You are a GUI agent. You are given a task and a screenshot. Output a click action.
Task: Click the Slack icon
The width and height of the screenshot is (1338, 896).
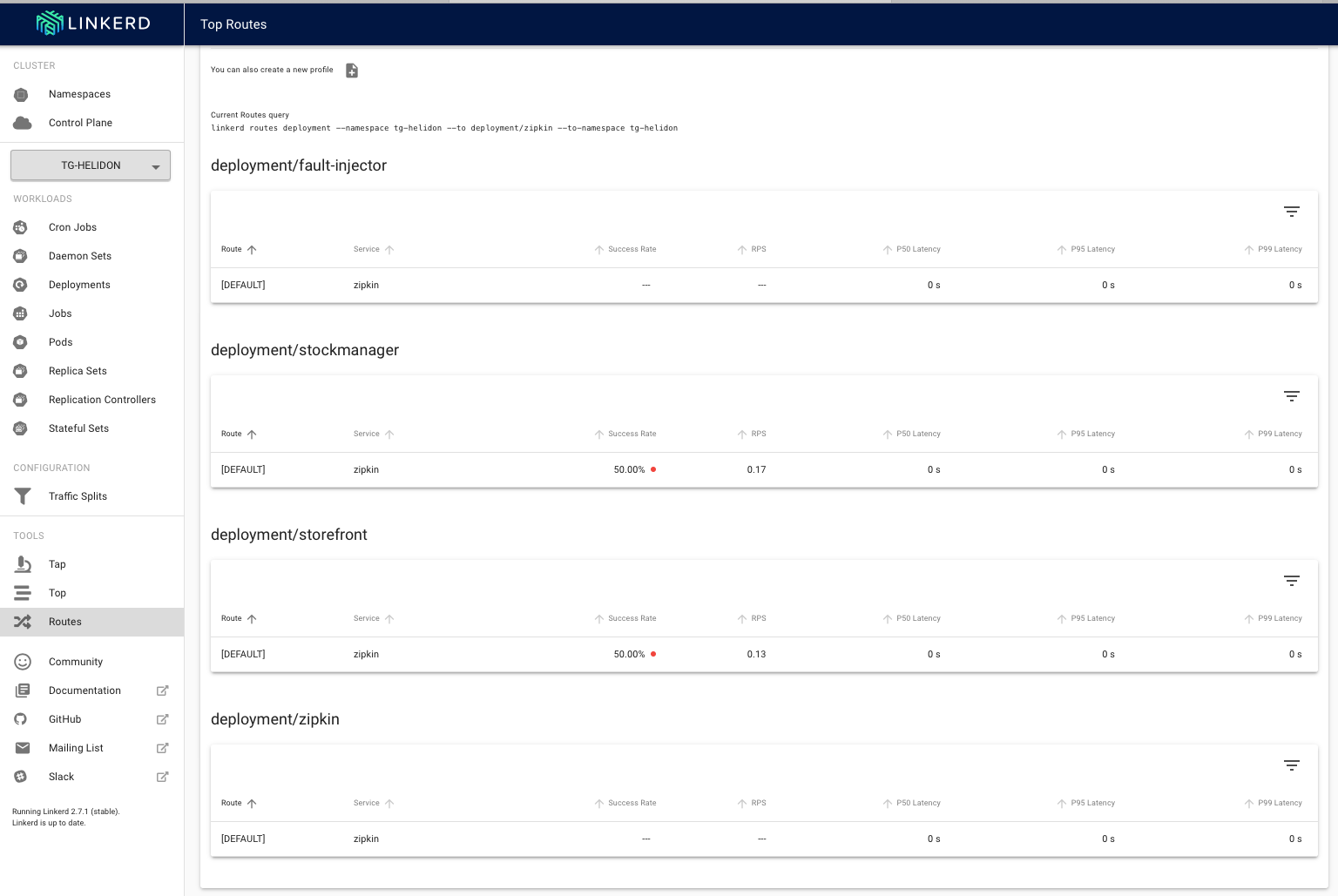coord(20,777)
